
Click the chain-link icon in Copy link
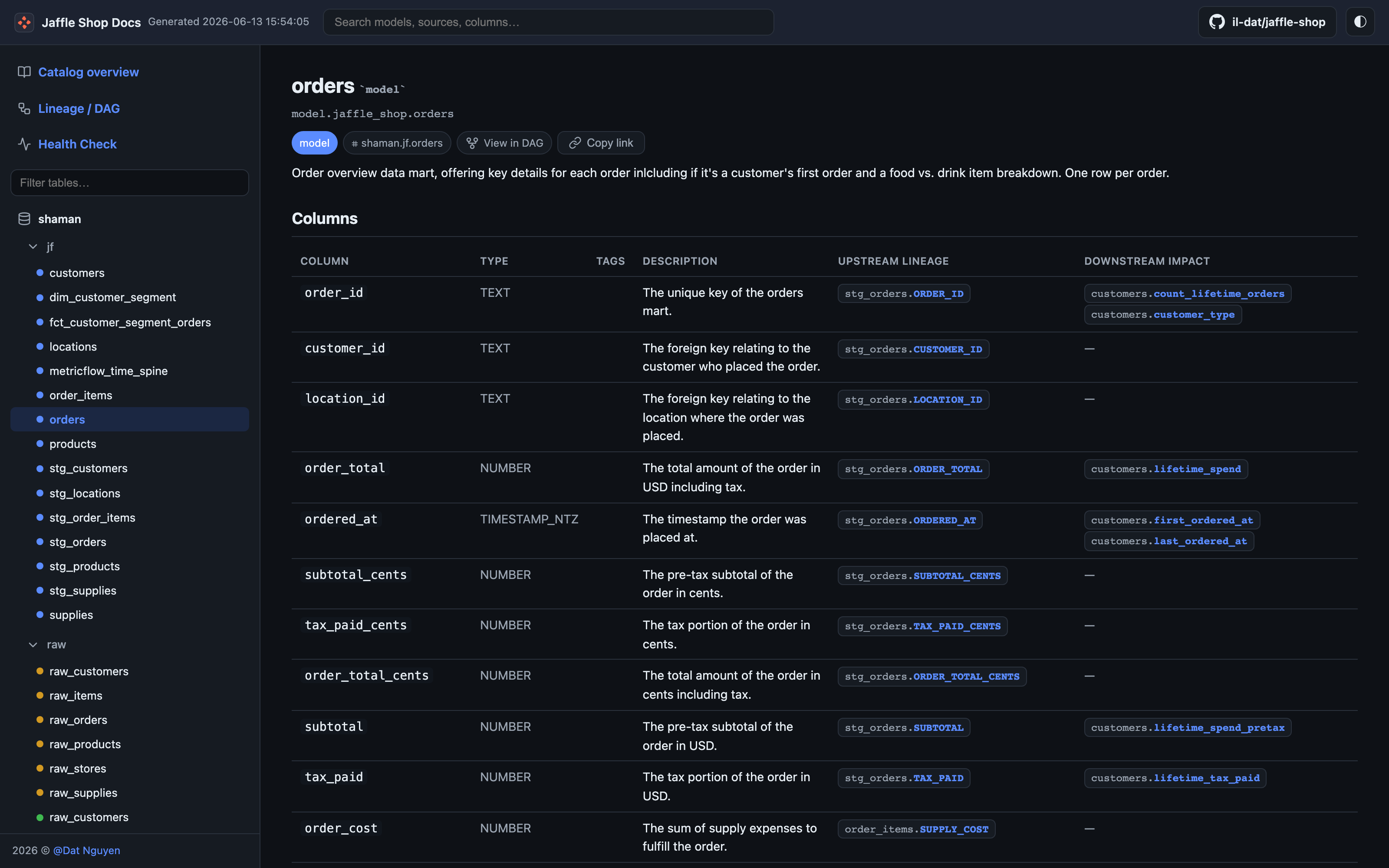[575, 143]
